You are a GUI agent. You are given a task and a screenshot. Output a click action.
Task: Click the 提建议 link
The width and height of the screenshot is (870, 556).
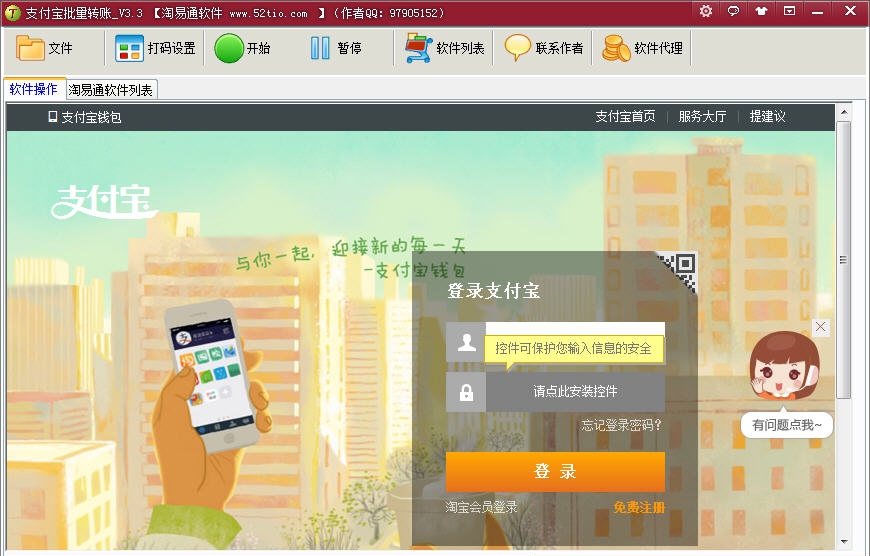768,117
